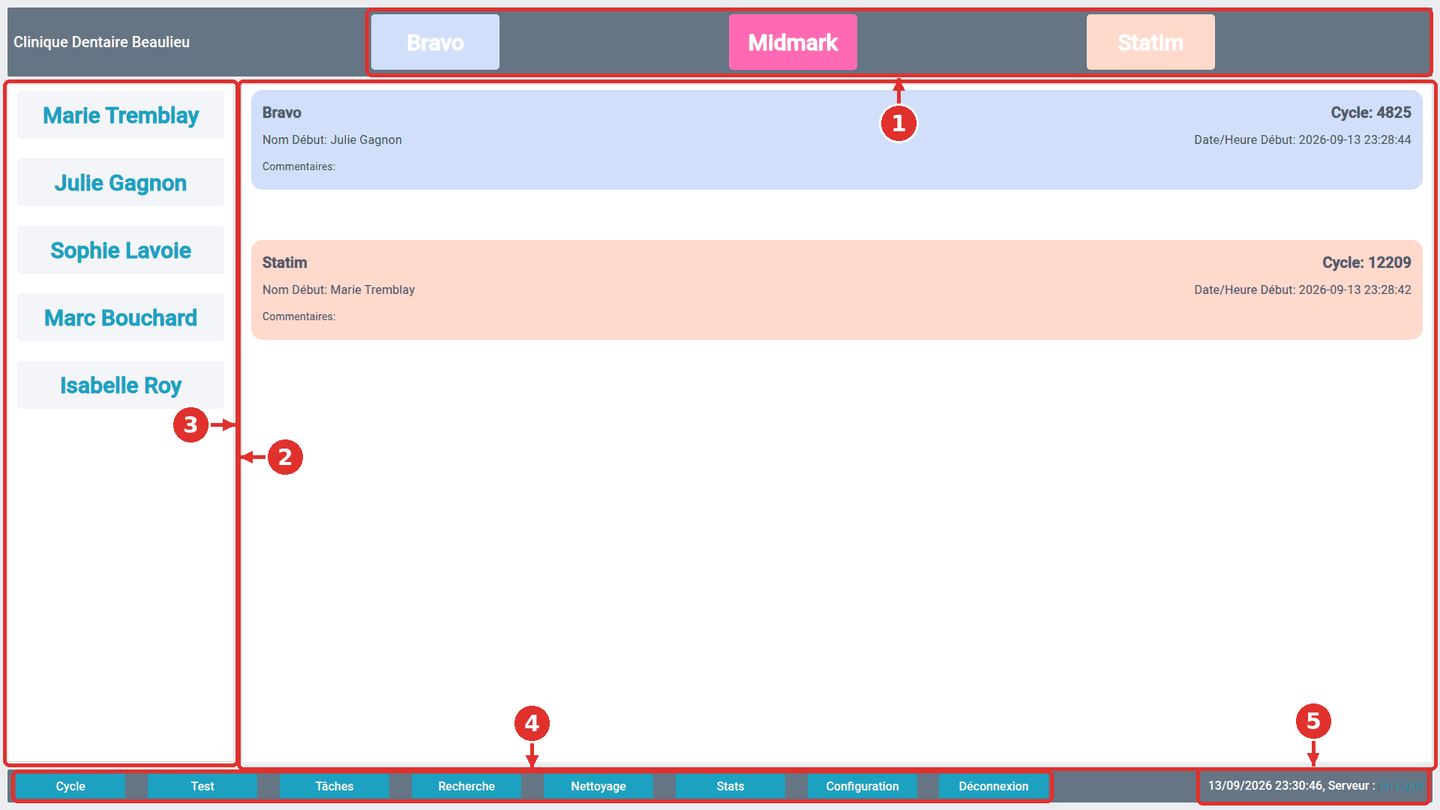Open the Statim cycle 12209 card

pos(836,290)
